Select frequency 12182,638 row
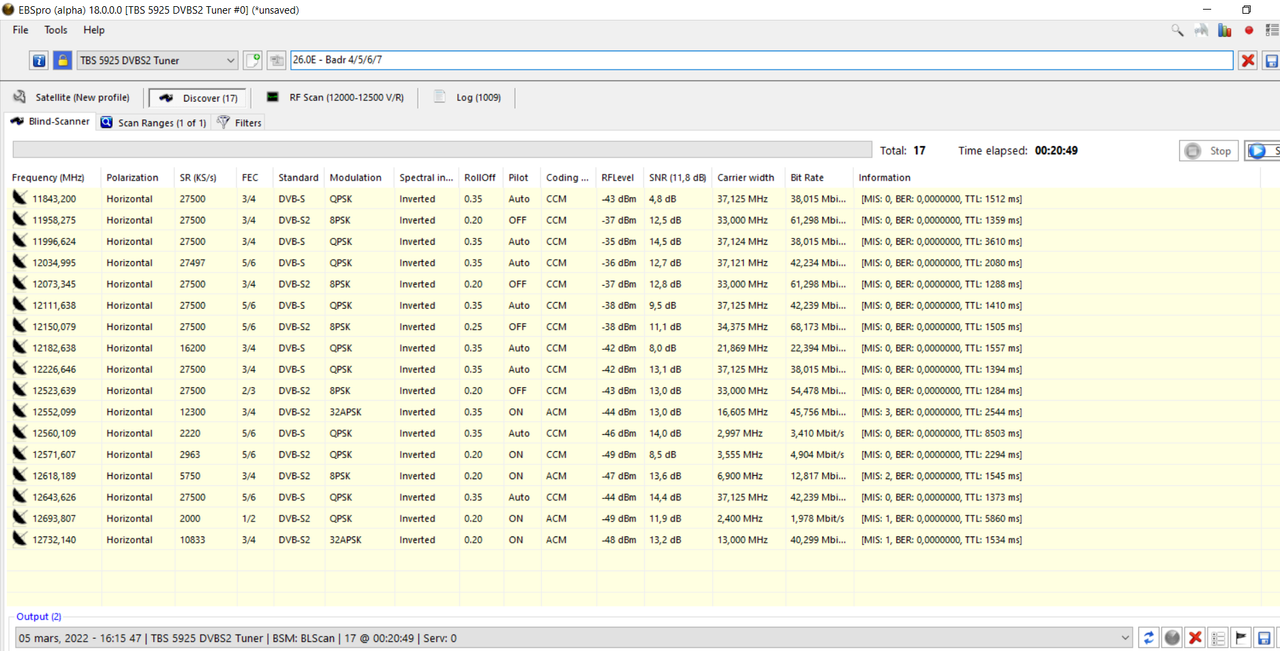This screenshot has width=1280, height=651. (54, 348)
